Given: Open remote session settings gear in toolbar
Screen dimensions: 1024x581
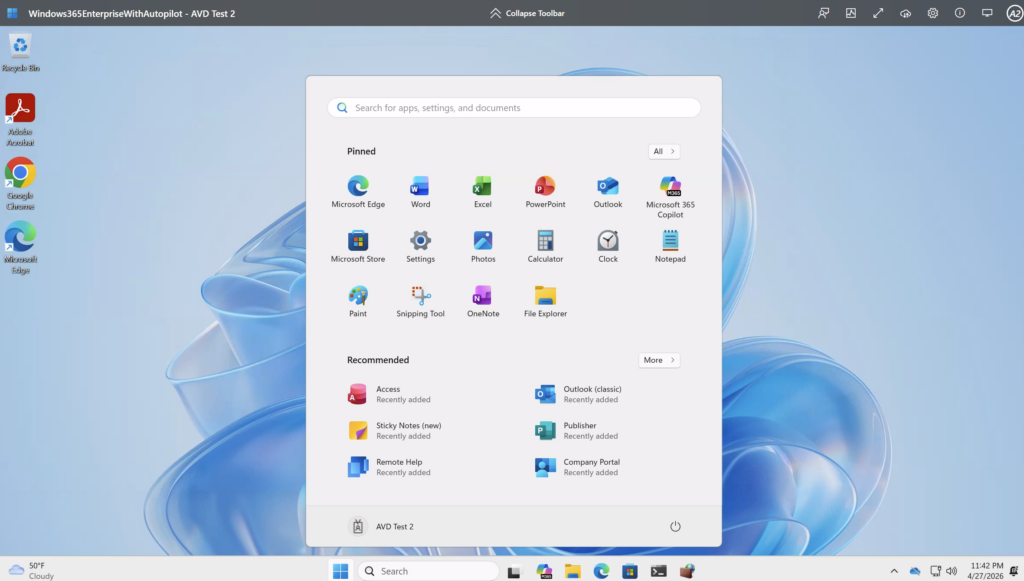Looking at the screenshot, I should pos(932,13).
